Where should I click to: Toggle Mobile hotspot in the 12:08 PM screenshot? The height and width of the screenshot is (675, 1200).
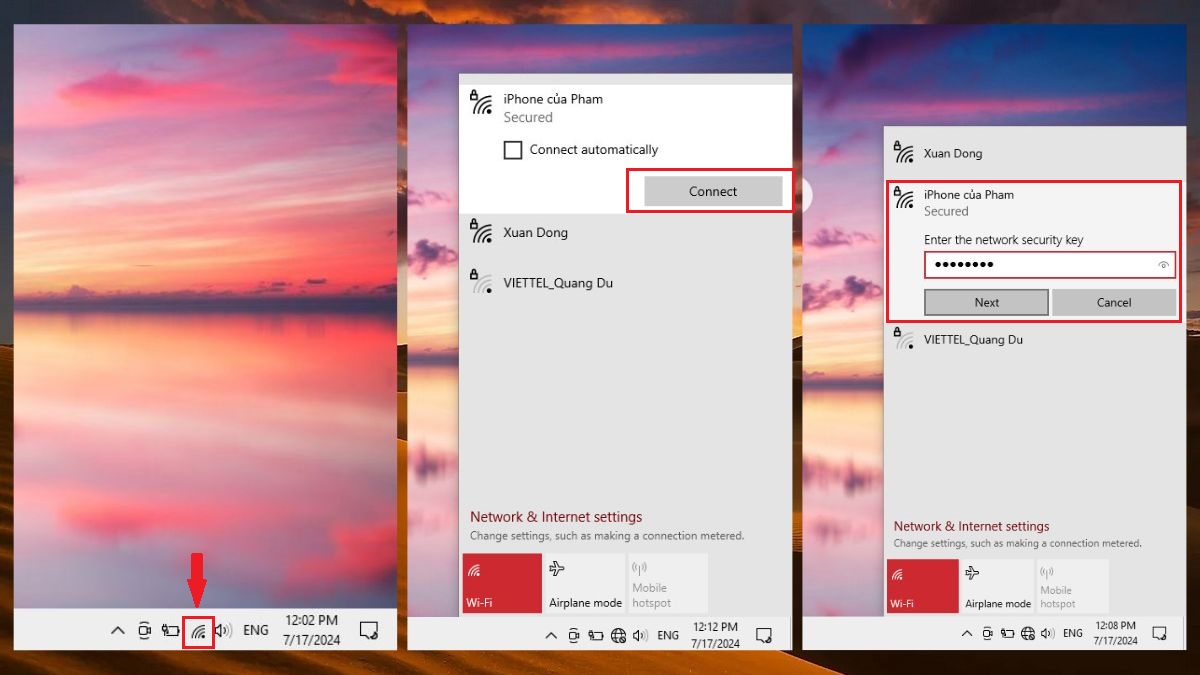(1072, 586)
